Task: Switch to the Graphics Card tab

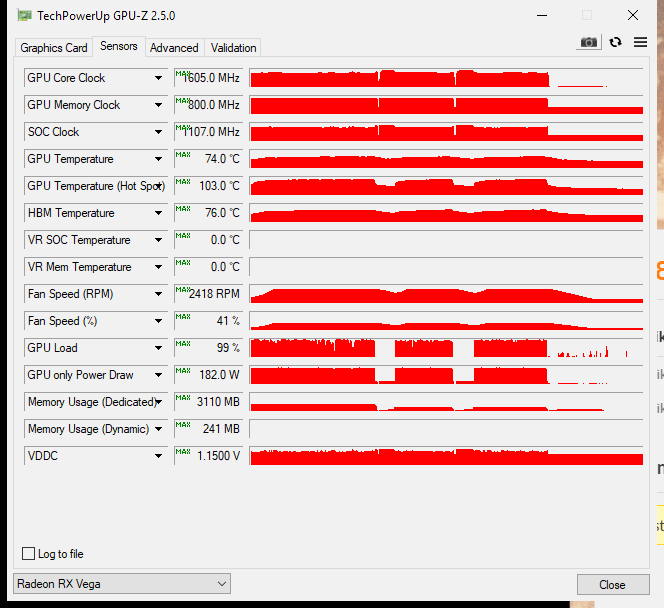Action: [54, 48]
